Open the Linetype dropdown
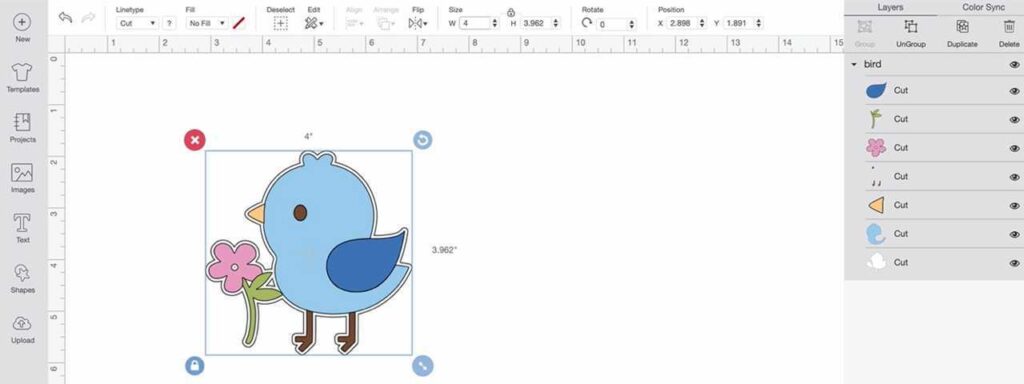 [x=138, y=23]
